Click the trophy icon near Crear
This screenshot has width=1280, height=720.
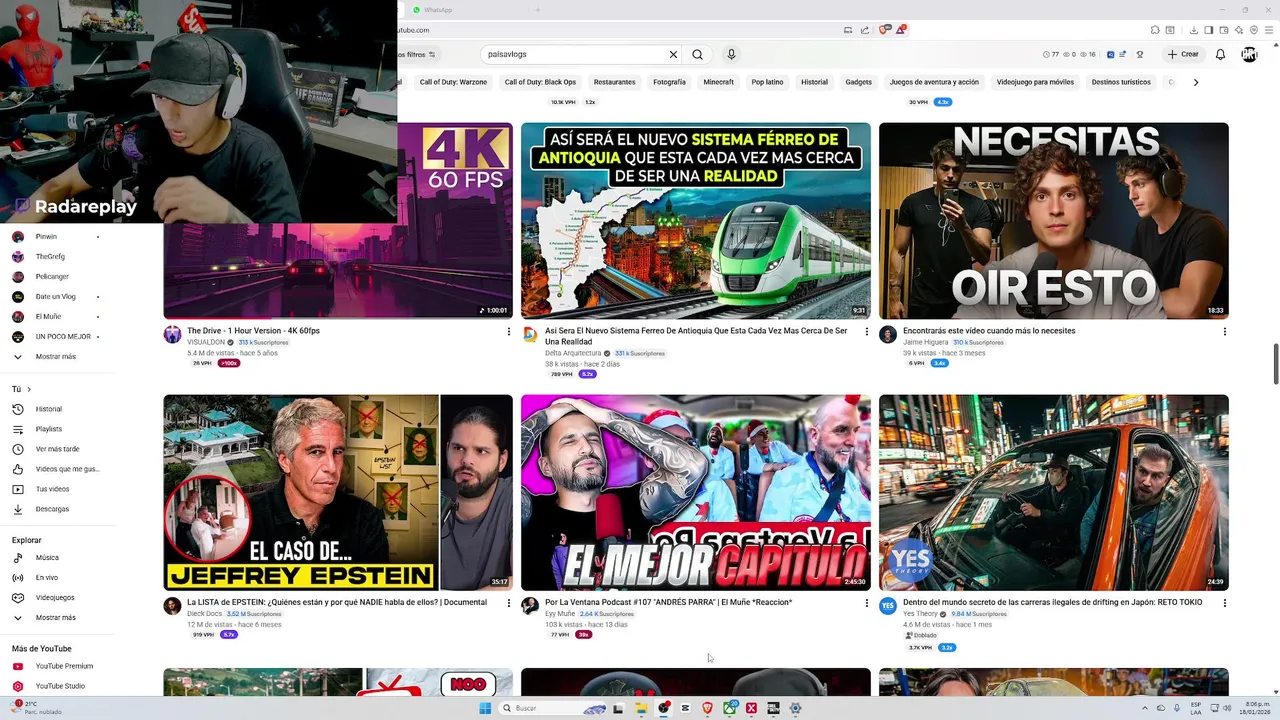[1139, 54]
